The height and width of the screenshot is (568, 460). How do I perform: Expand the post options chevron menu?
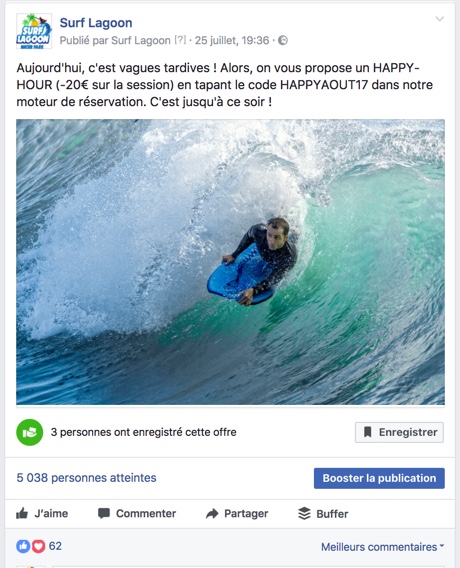tap(439, 19)
